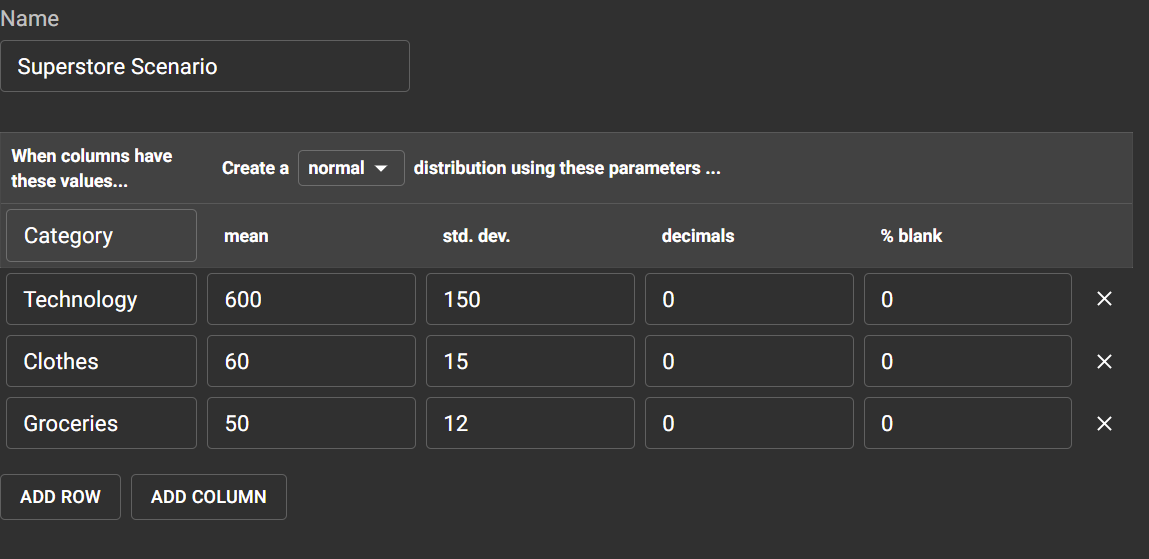The width and height of the screenshot is (1149, 559).
Task: Open the normal distribution dropdown
Action: point(351,168)
